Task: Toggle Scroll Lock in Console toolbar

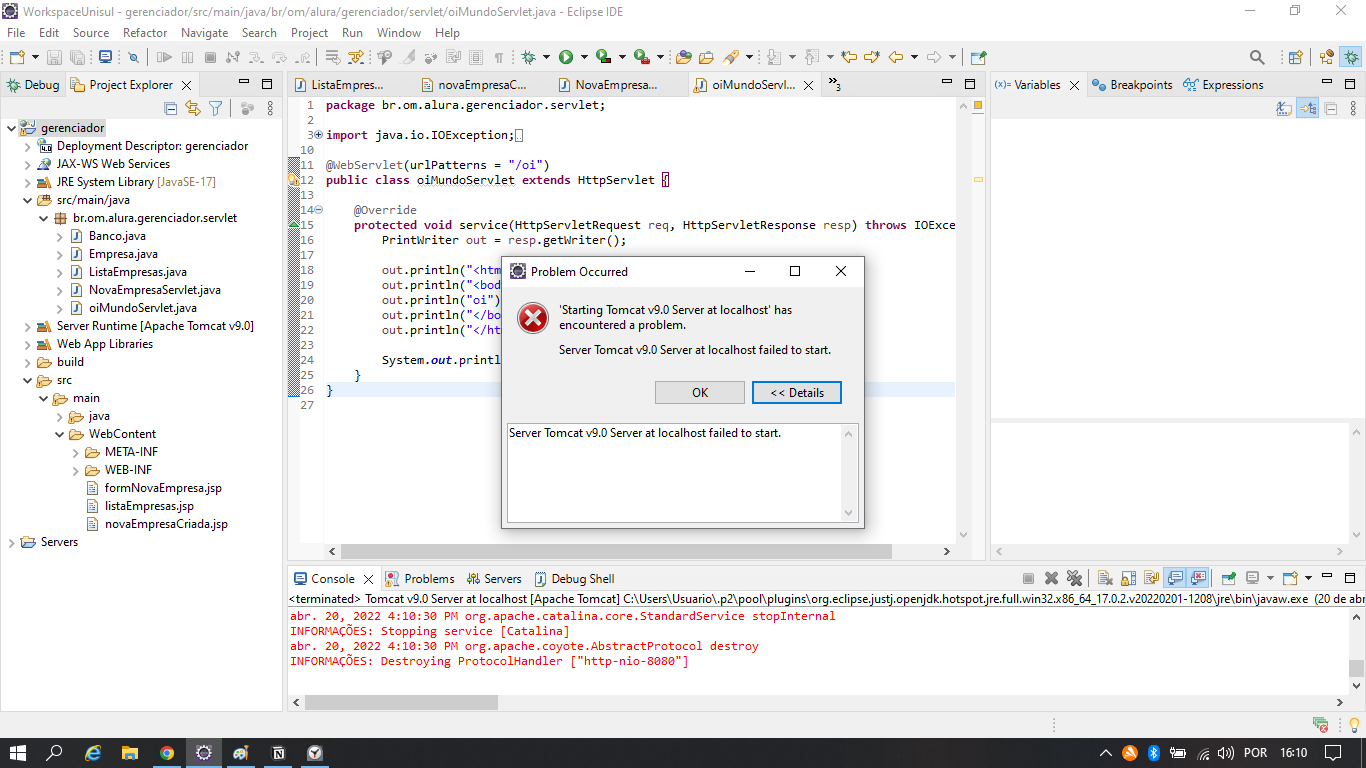Action: (x=1128, y=578)
